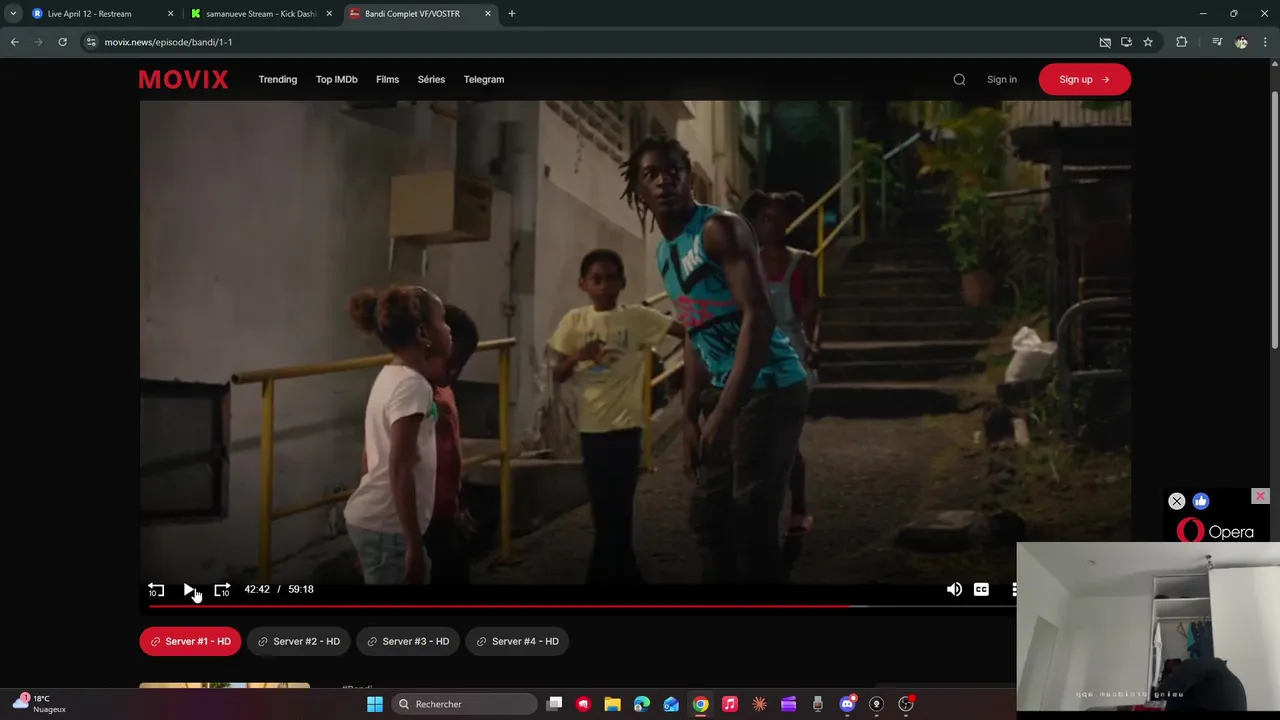Image resolution: width=1280 pixels, height=720 pixels.
Task: Close the Restream tab
Action: 170,14
